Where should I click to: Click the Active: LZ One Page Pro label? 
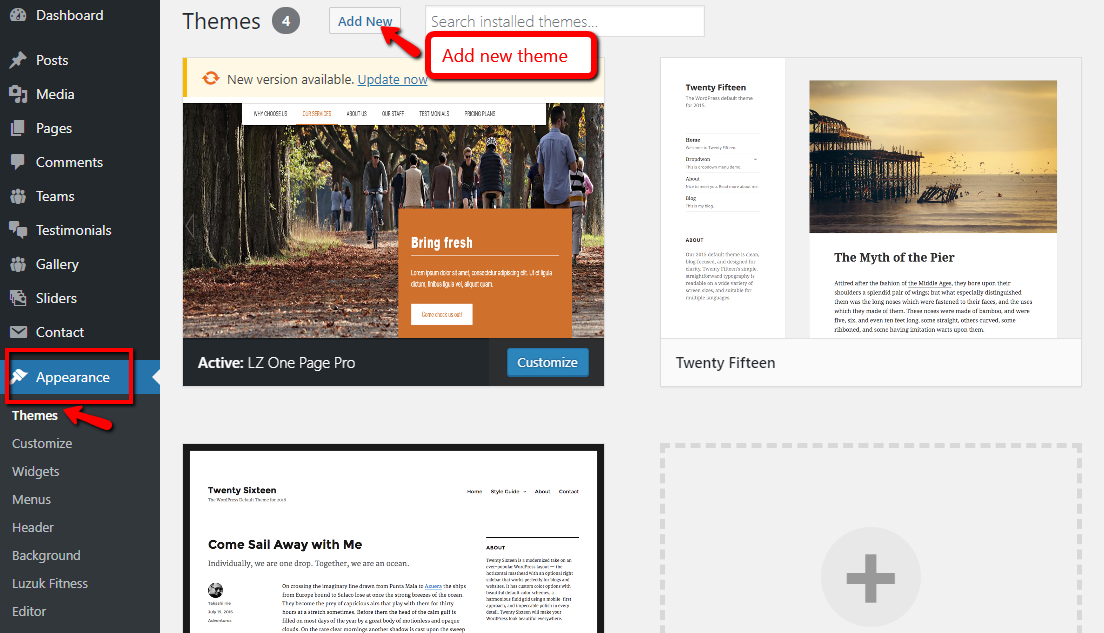(x=276, y=363)
